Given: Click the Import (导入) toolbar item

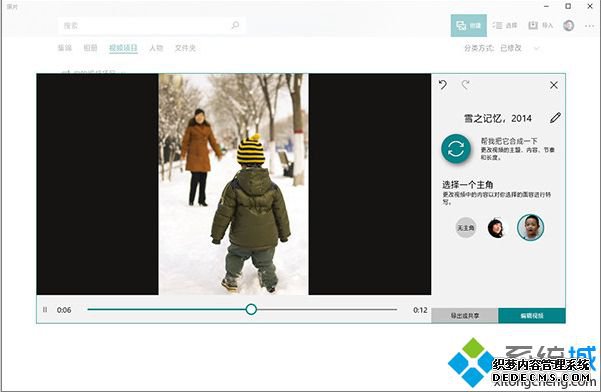Looking at the screenshot, I should [x=541, y=26].
